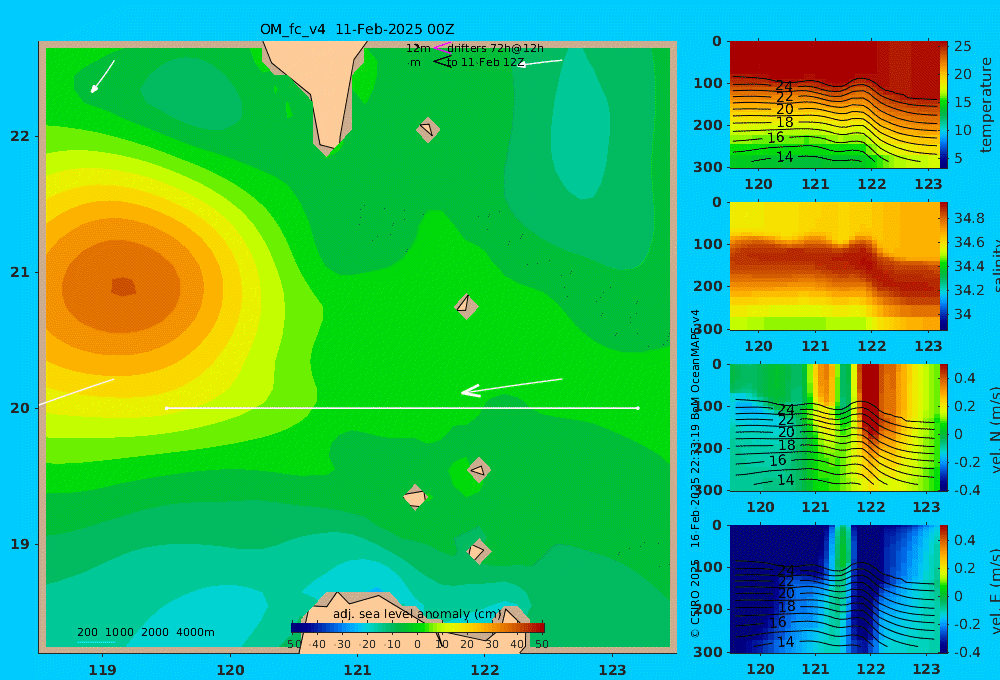This screenshot has width=1000, height=680.
Task: Open the salinity section panel
Action: [834, 266]
